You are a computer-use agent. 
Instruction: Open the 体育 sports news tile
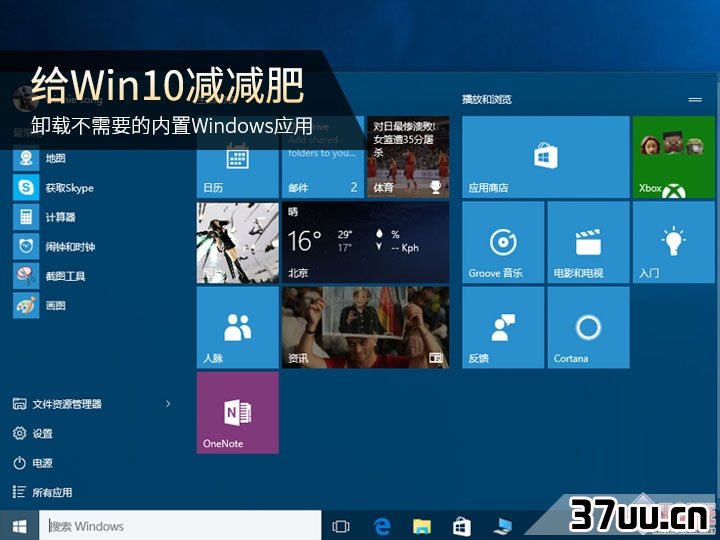click(x=408, y=157)
